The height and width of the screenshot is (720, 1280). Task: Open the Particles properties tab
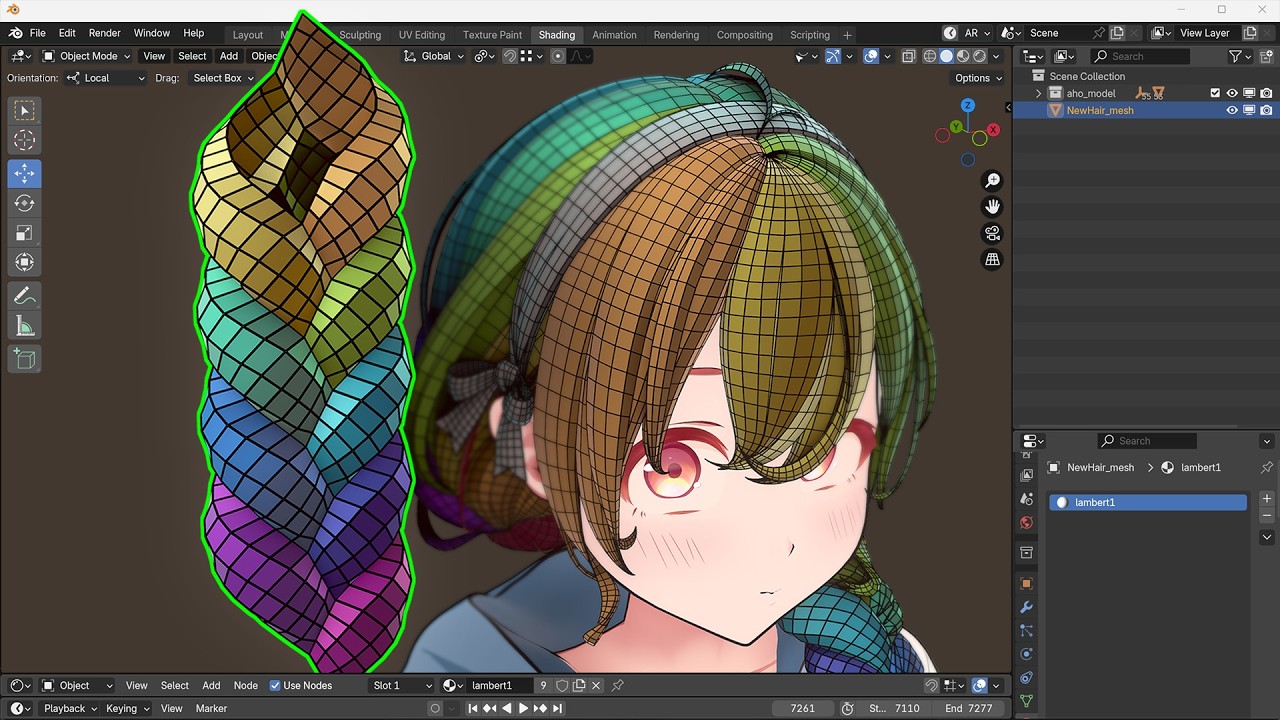click(x=1026, y=631)
